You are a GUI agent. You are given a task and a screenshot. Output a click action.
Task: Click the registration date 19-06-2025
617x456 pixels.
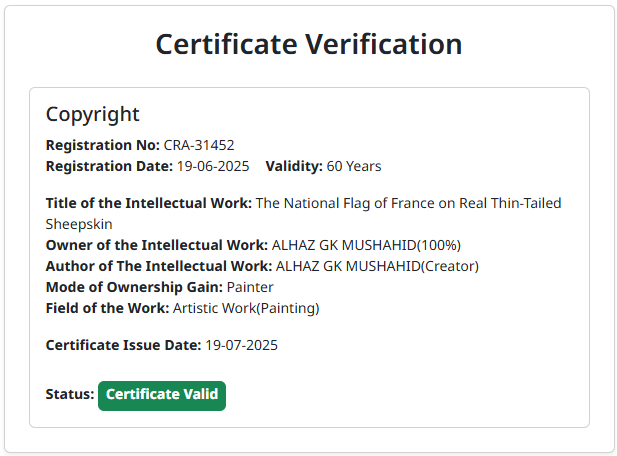click(x=212, y=166)
